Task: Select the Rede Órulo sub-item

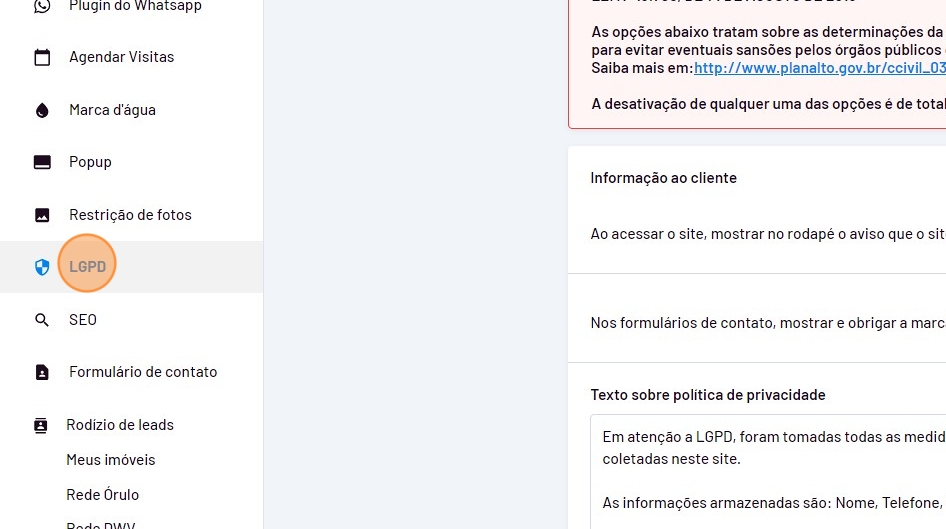Action: pyautogui.click(x=103, y=495)
